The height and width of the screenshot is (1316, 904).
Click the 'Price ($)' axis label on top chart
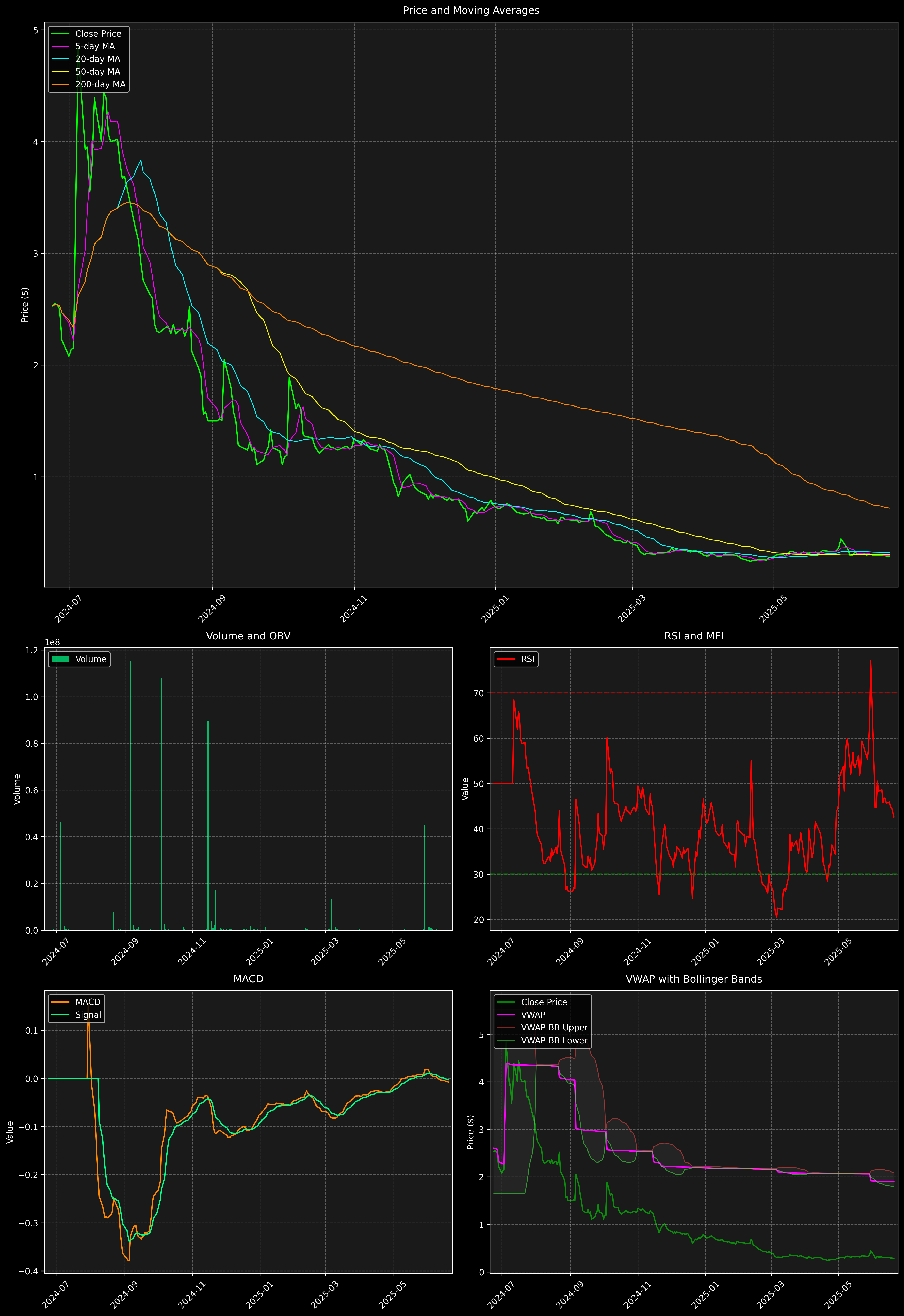[25, 305]
